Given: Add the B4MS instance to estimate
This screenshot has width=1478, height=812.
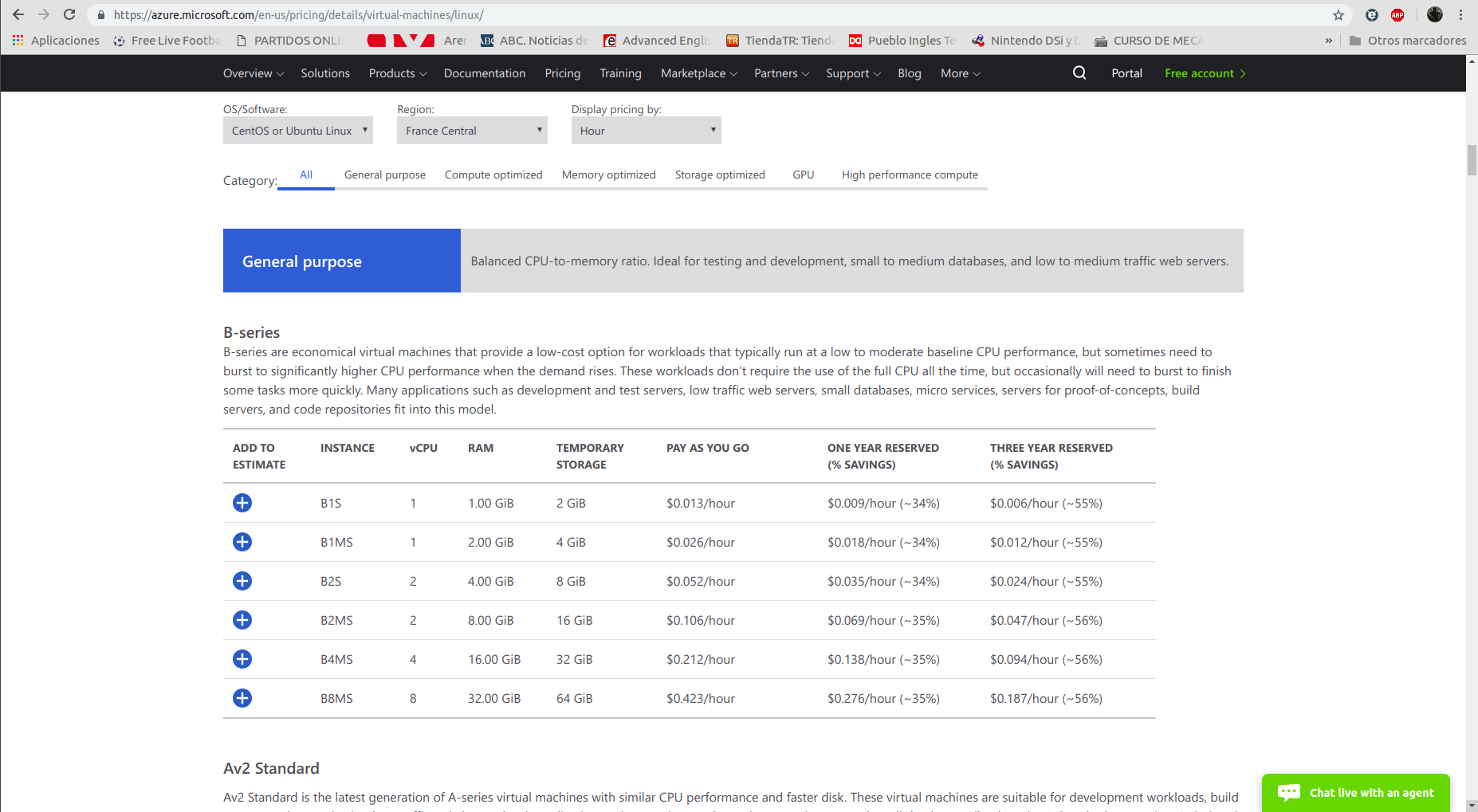Looking at the screenshot, I should coord(242,659).
